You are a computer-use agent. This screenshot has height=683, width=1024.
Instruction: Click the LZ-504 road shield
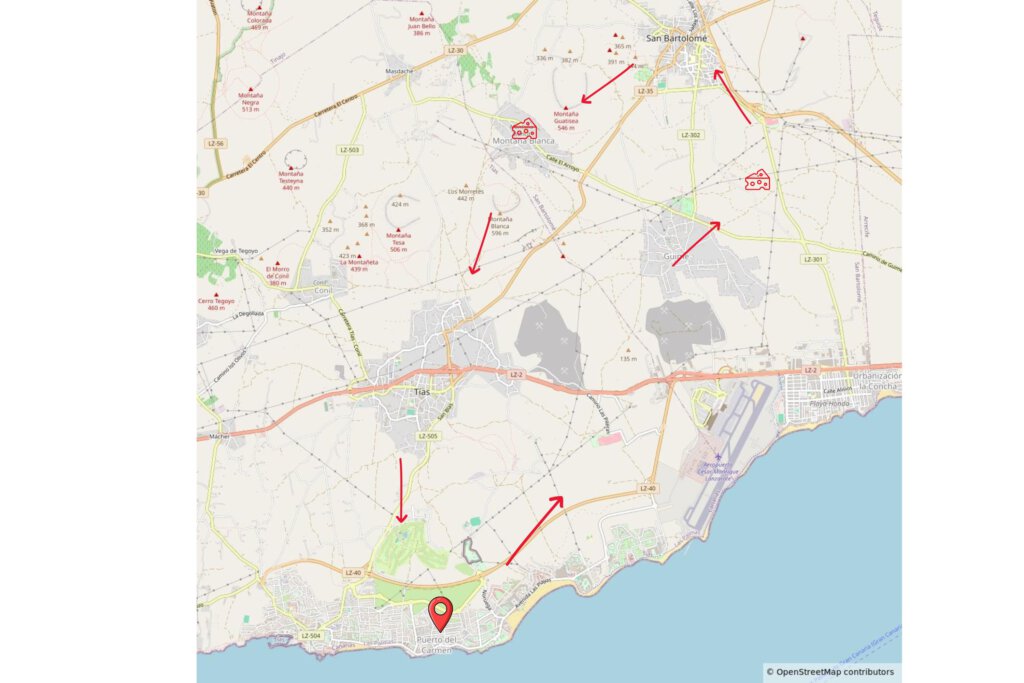312,635
